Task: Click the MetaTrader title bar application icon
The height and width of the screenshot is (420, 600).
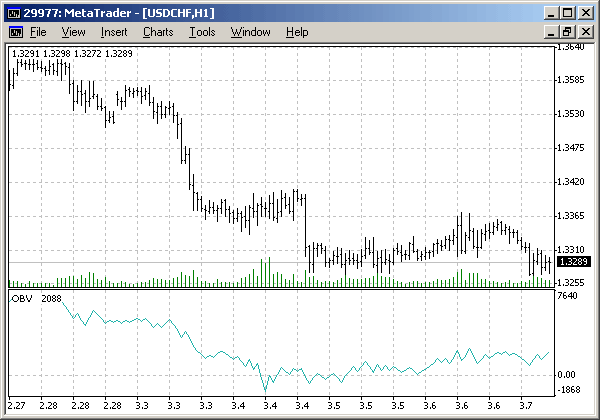Action: click(x=14, y=13)
